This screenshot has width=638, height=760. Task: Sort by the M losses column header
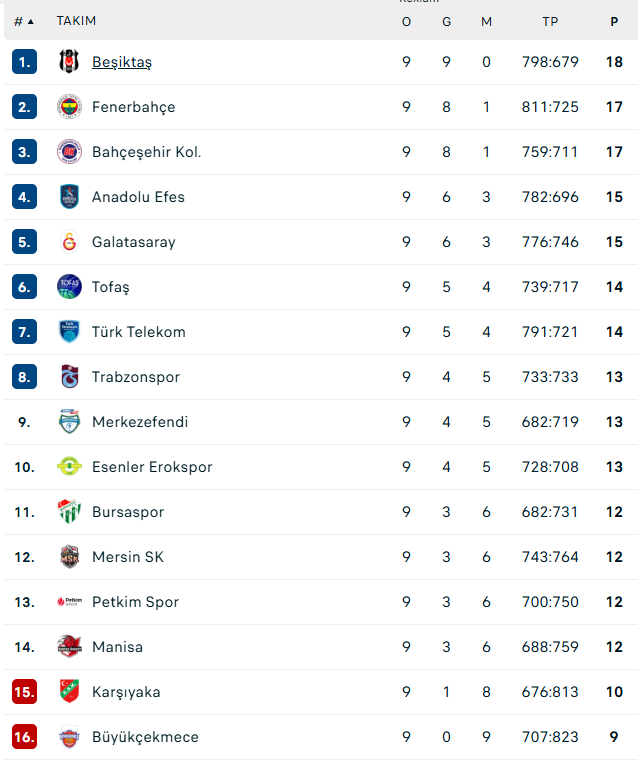pyautogui.click(x=486, y=21)
